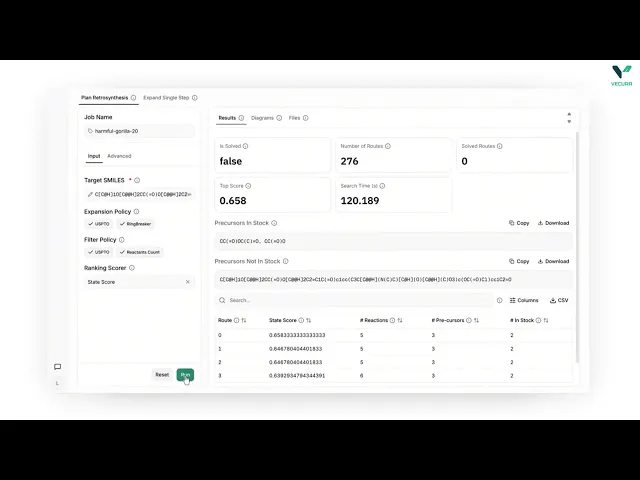The height and width of the screenshot is (480, 640).
Task: Download the Precursors In Stock list
Action: [x=553, y=223]
